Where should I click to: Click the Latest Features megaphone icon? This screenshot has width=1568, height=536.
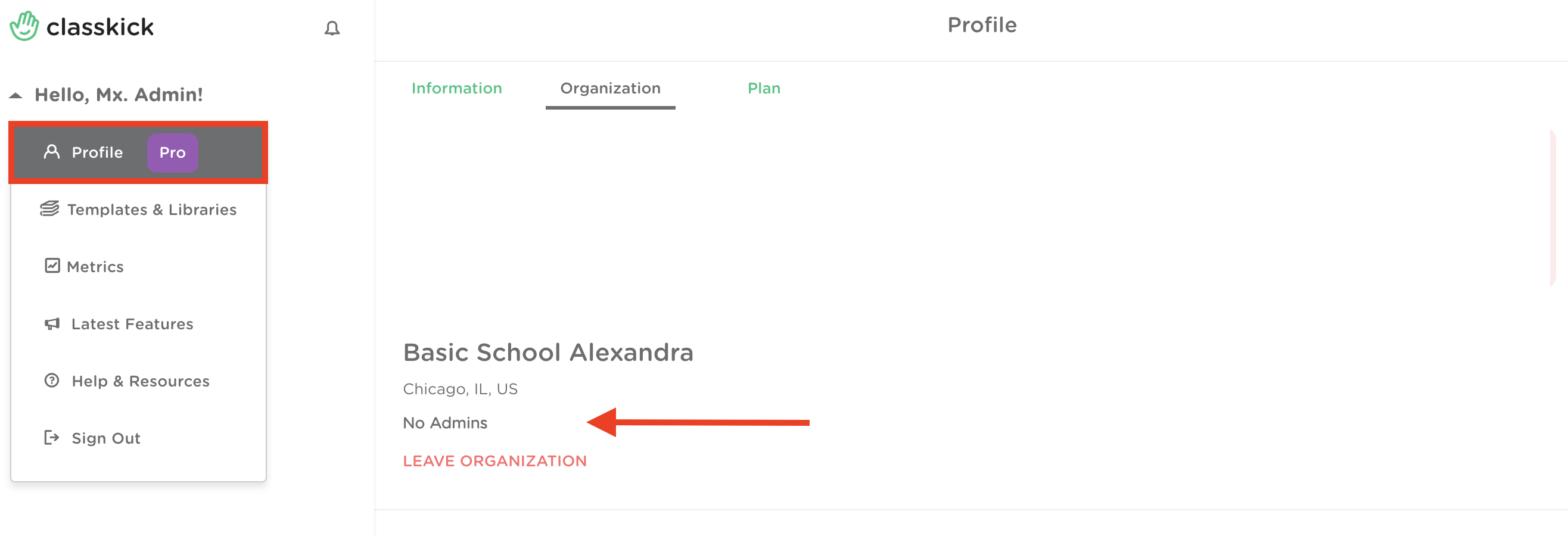(52, 323)
